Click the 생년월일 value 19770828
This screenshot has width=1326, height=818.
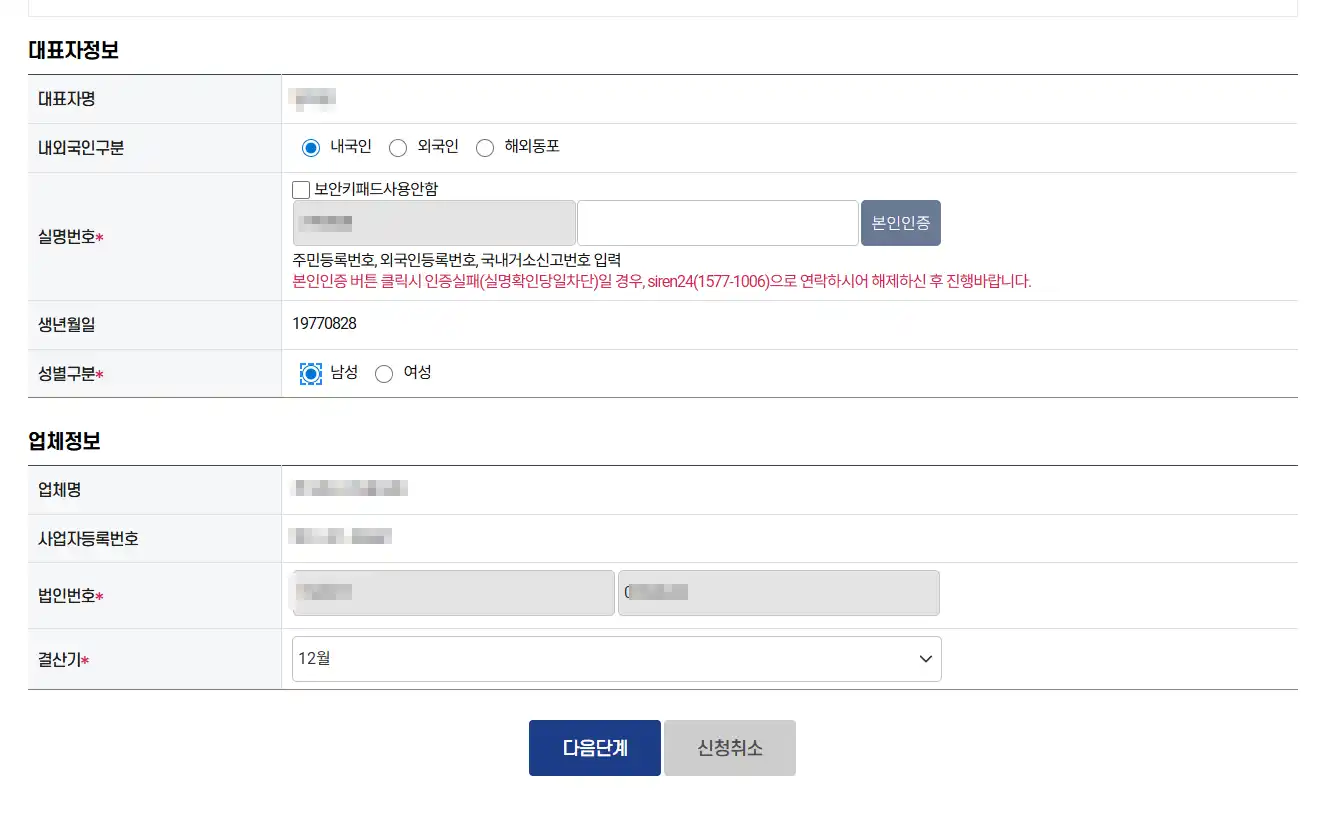click(324, 324)
